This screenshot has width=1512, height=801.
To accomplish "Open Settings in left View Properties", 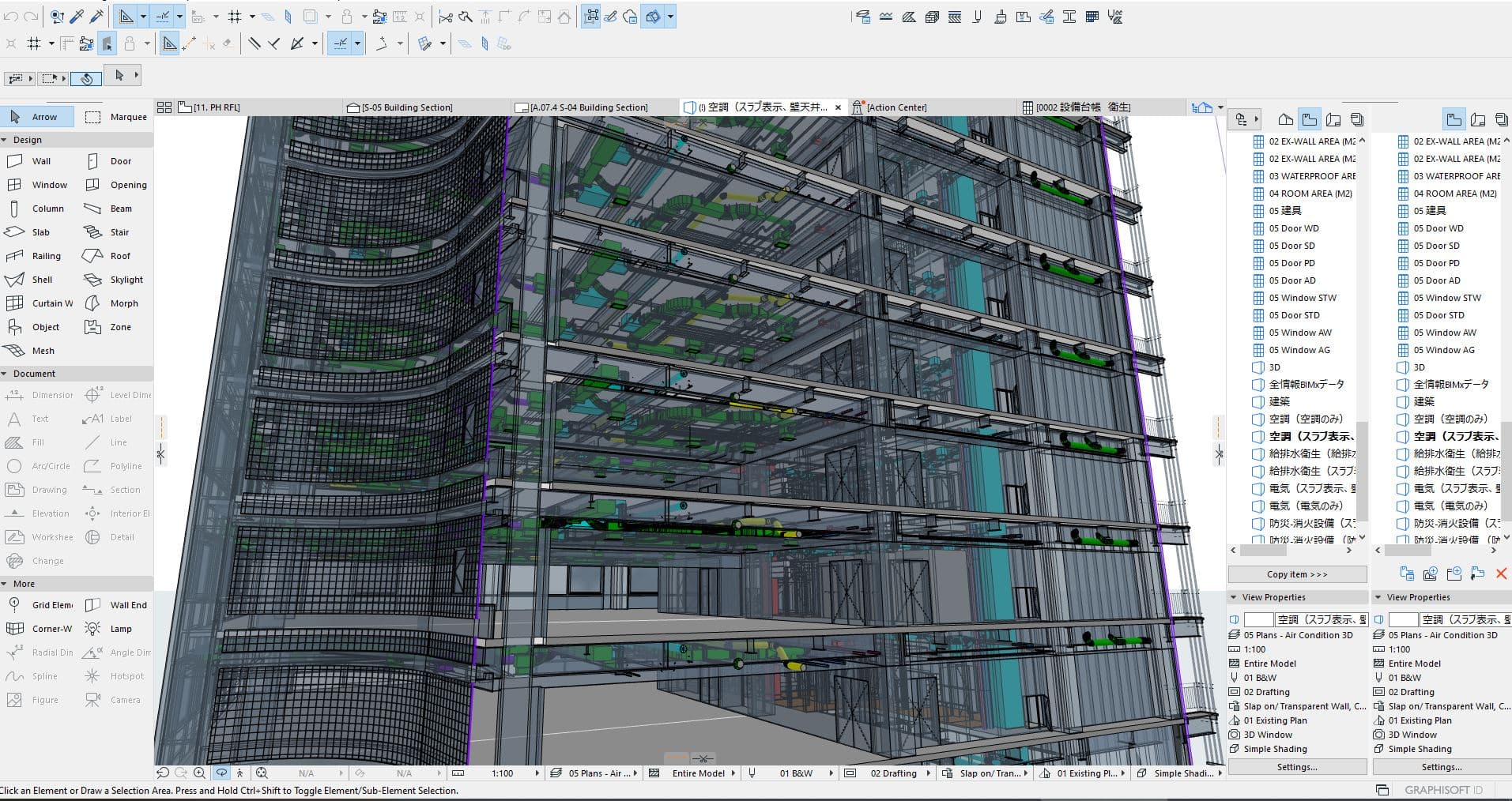I will point(1297,767).
